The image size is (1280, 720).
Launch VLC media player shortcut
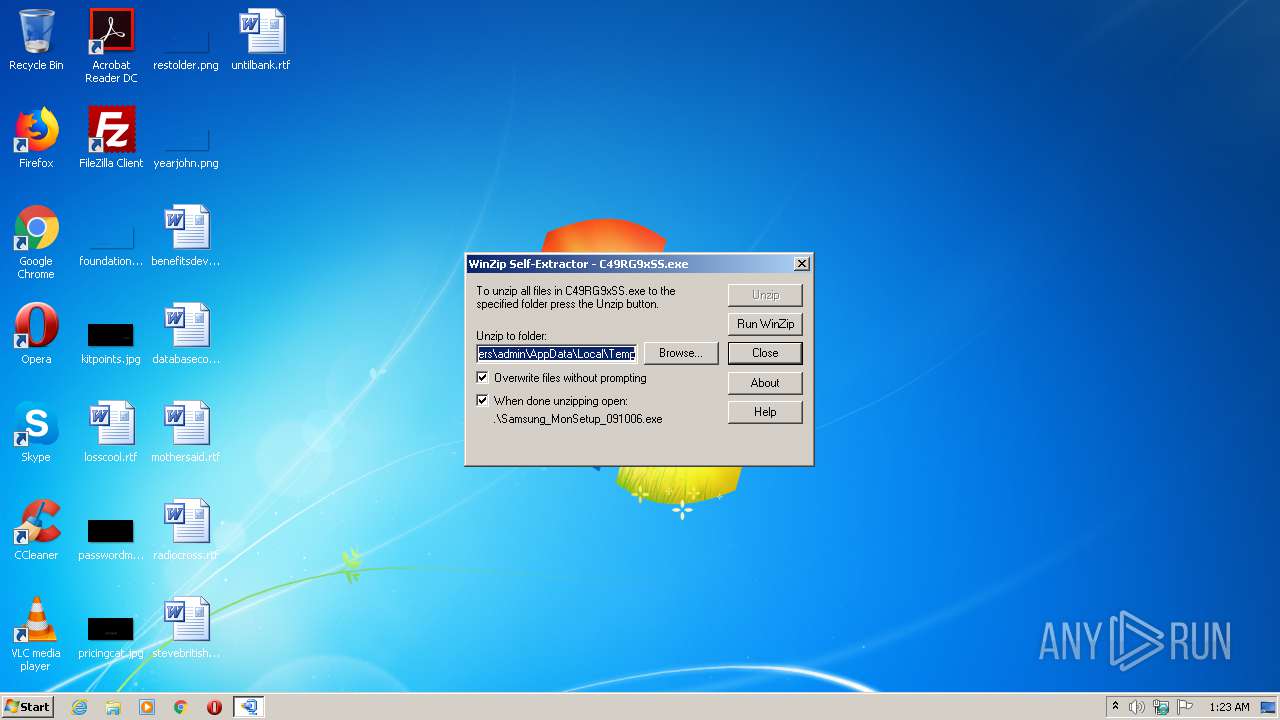pos(36,634)
